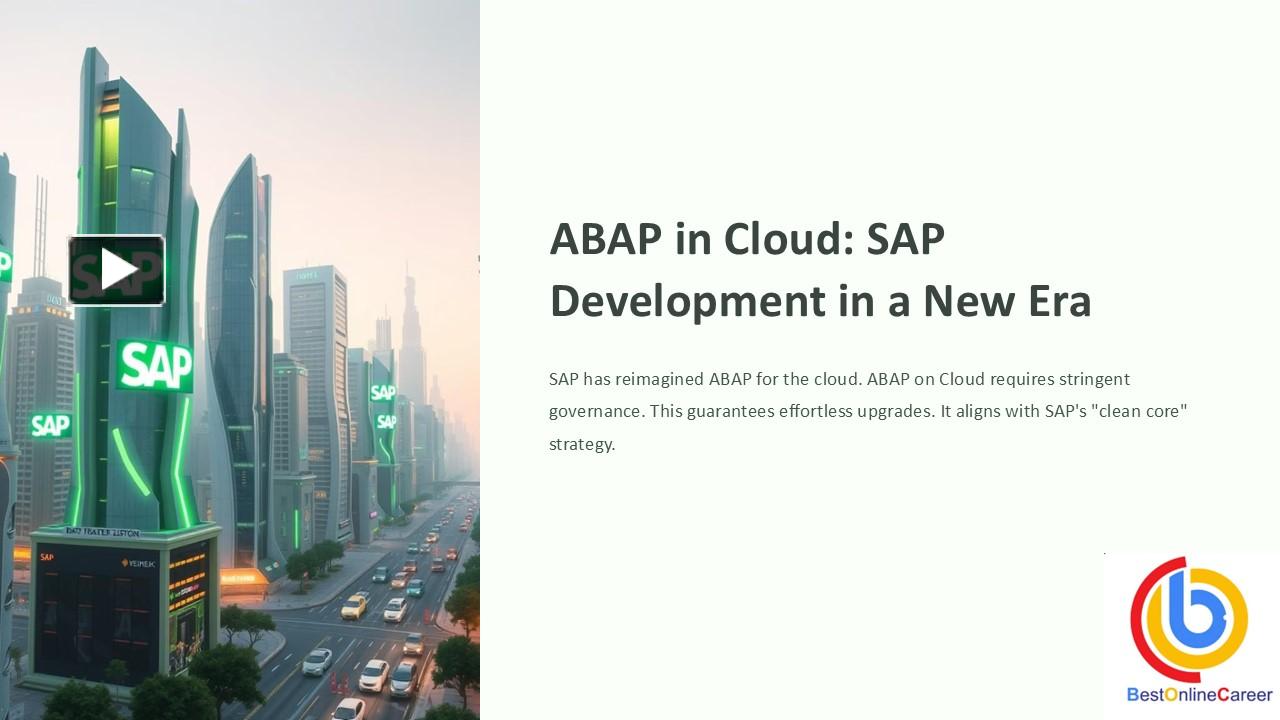
Task: Open the BestOnlineCareer text link
Action: pos(1199,694)
